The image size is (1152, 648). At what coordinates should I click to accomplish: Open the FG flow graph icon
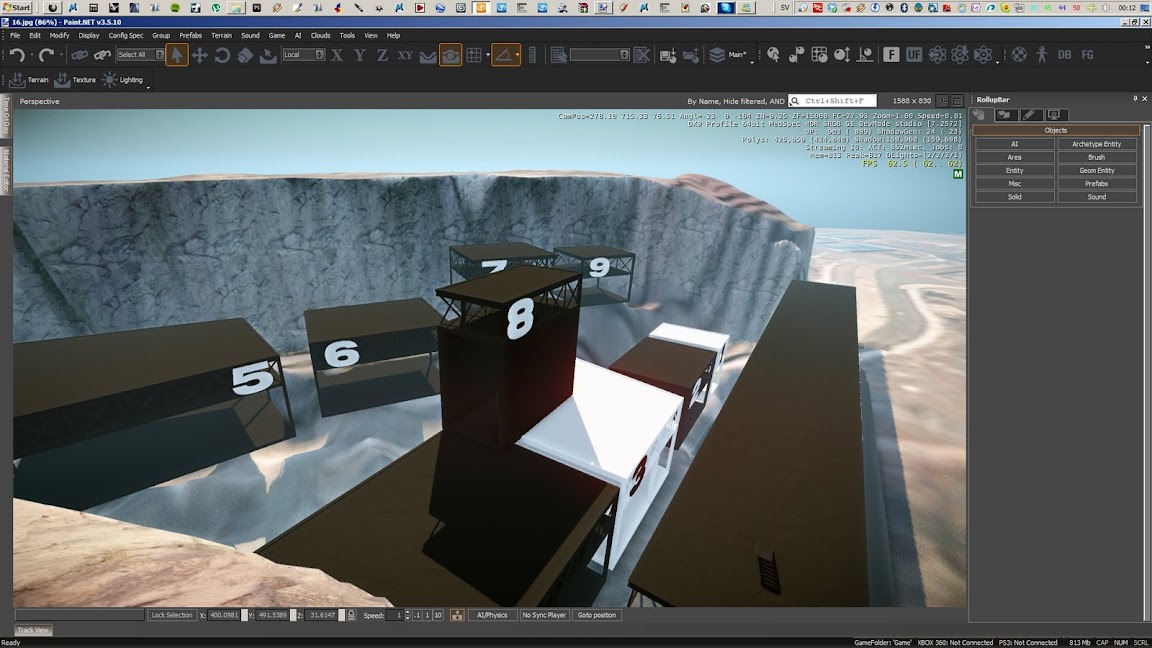click(x=1087, y=54)
